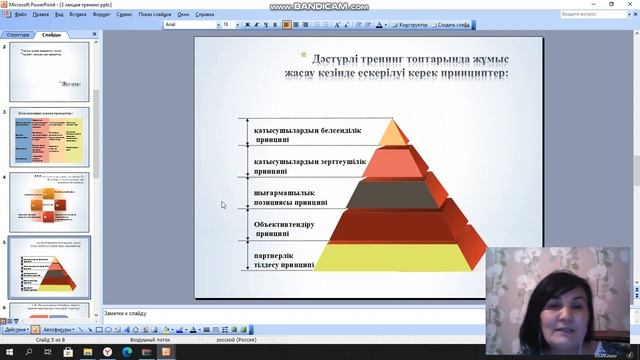Align text to the right
The width and height of the screenshot is (640, 360).
[305, 25]
